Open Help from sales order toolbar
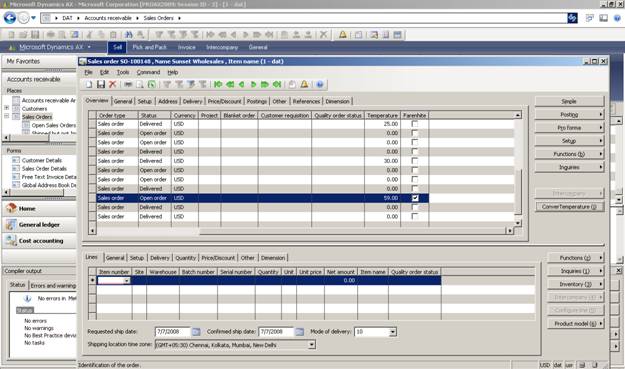 pyautogui.click(x=320, y=84)
